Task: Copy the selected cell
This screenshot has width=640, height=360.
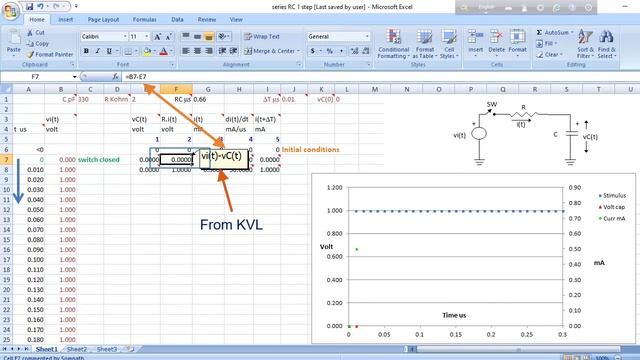Action: (38, 43)
